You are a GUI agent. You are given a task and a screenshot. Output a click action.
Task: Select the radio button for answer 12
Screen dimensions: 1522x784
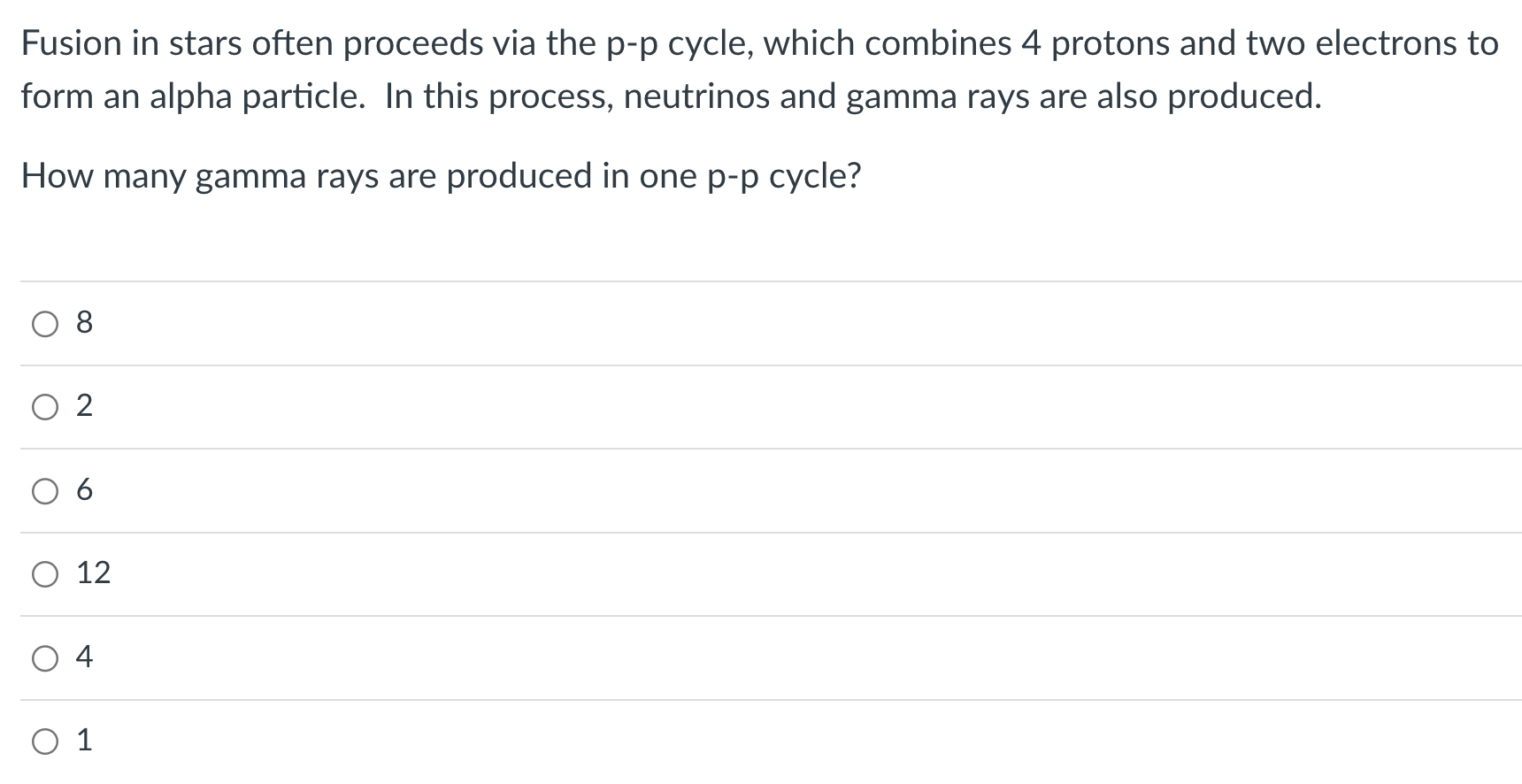tap(44, 573)
